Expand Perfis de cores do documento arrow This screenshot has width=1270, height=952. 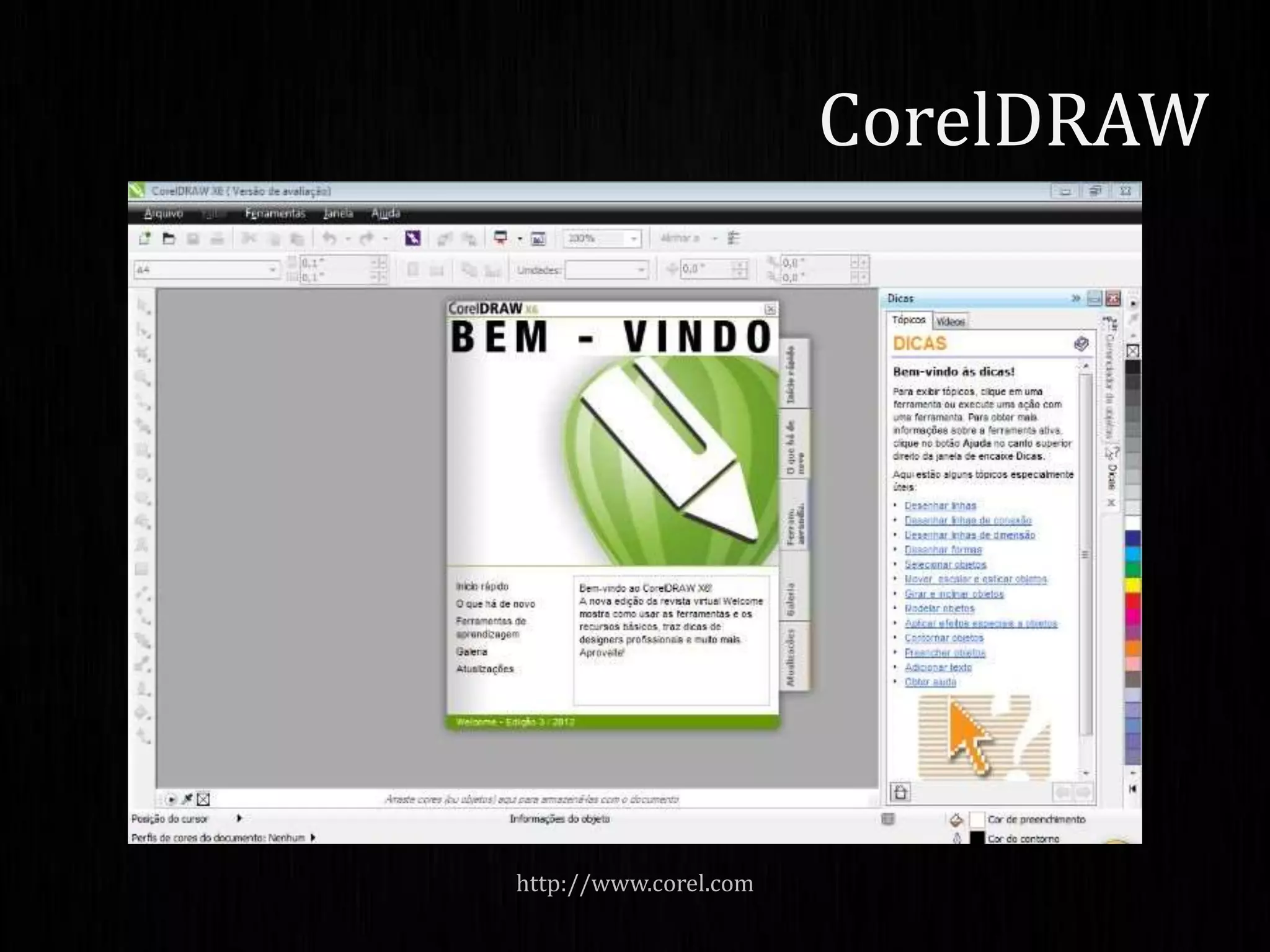coord(313,838)
